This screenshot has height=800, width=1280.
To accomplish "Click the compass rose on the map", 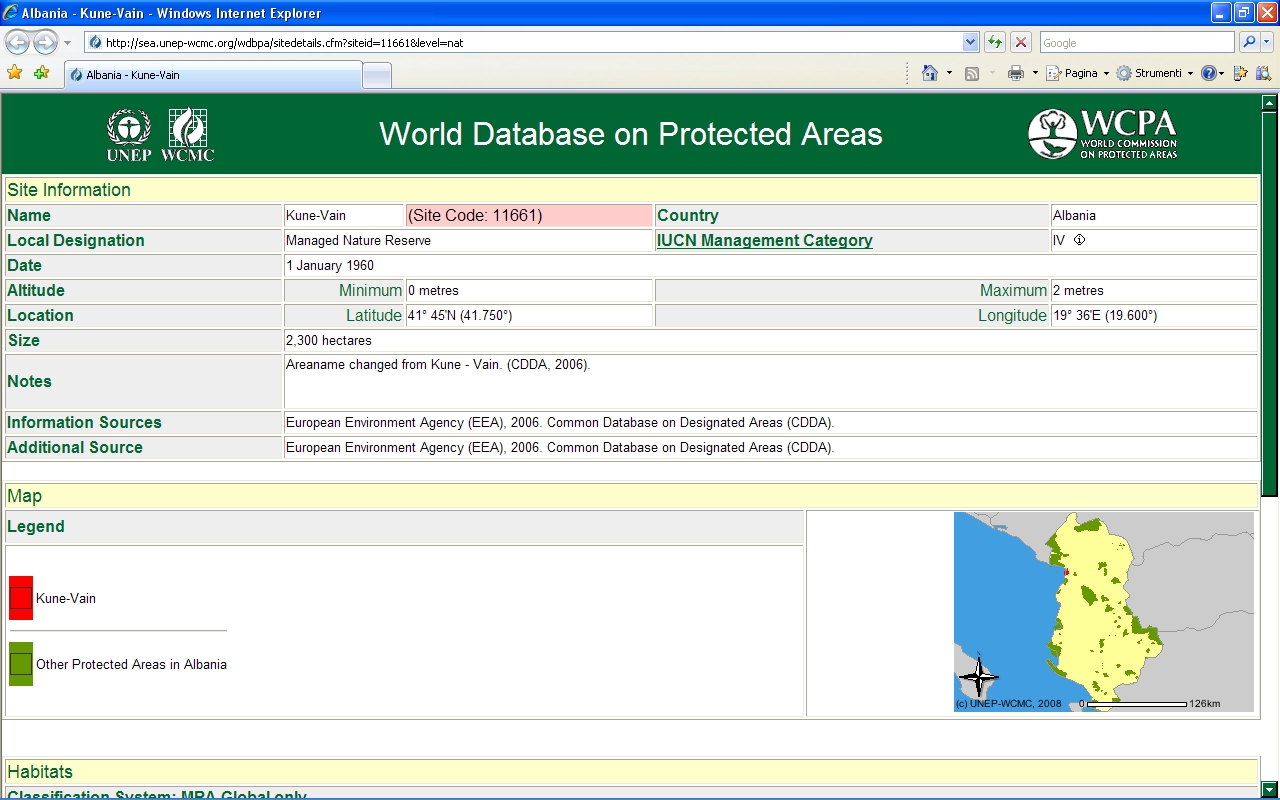I will coord(978,677).
